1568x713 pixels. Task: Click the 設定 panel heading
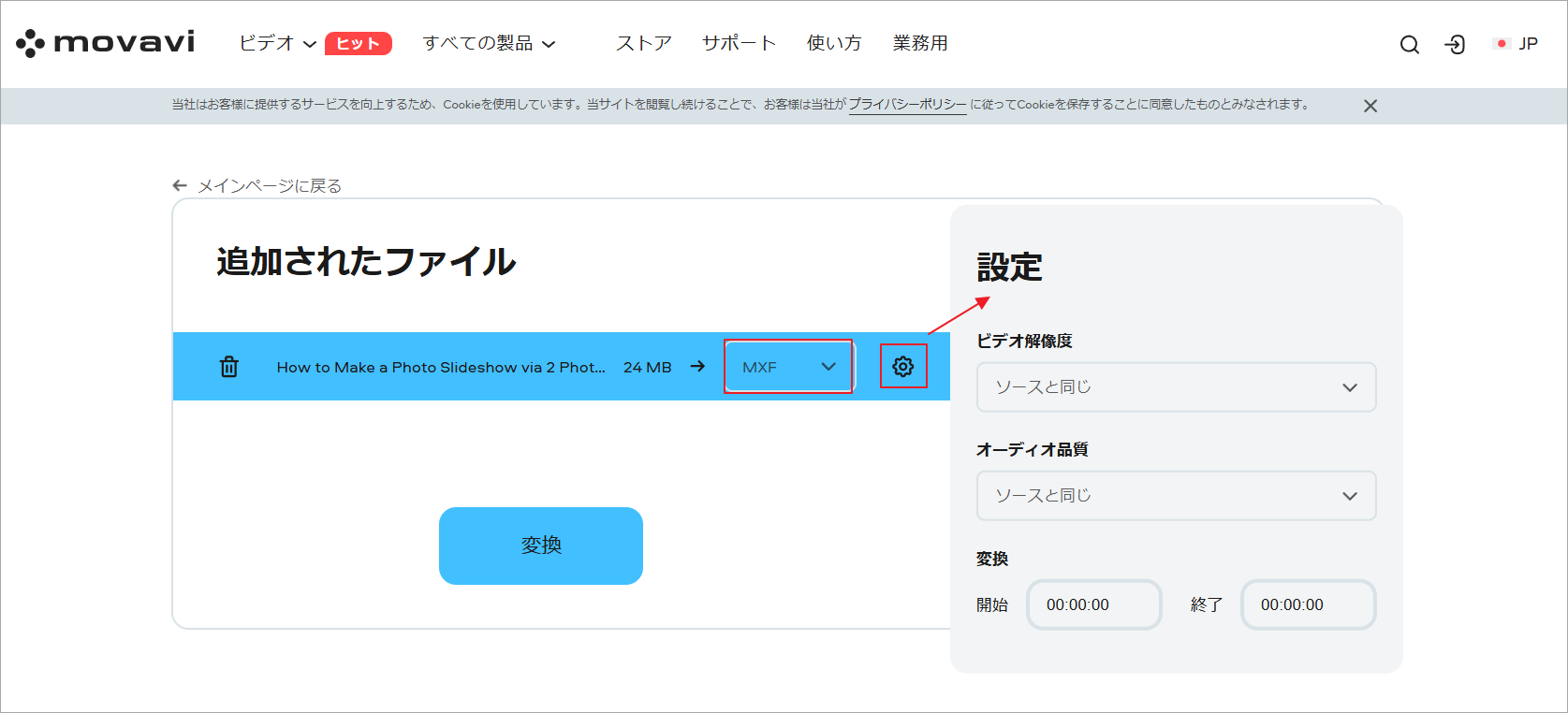click(x=1009, y=268)
